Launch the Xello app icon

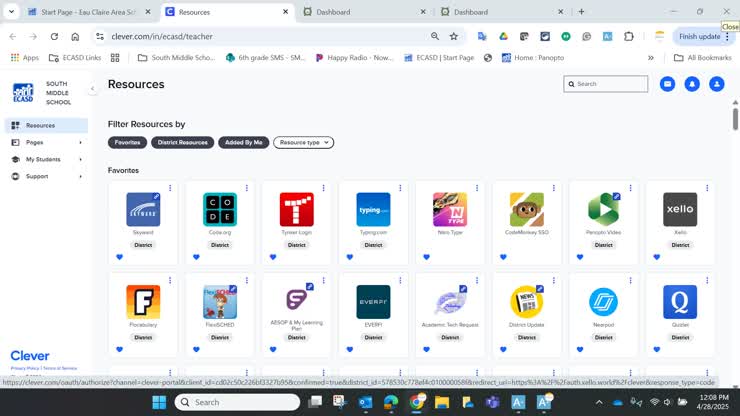680,209
